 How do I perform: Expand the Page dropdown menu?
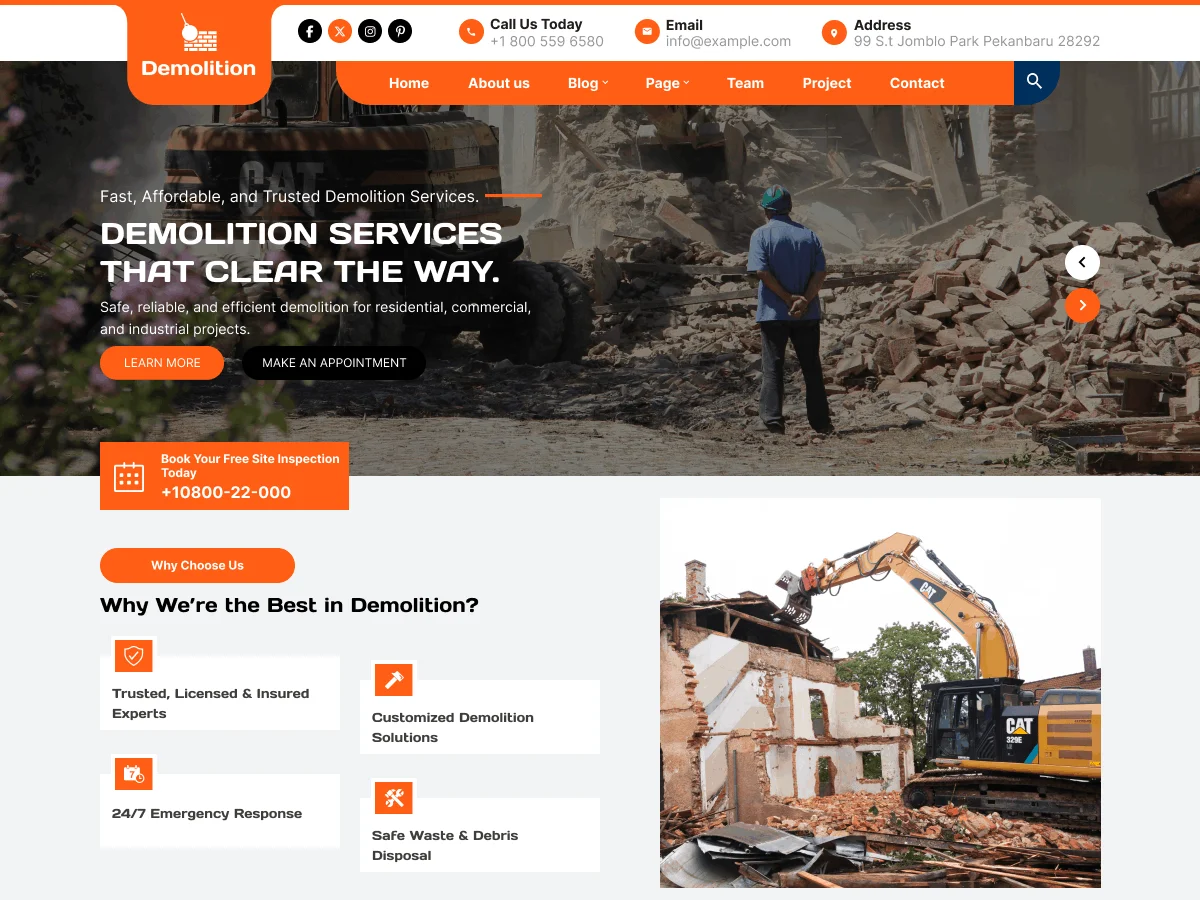coord(667,83)
